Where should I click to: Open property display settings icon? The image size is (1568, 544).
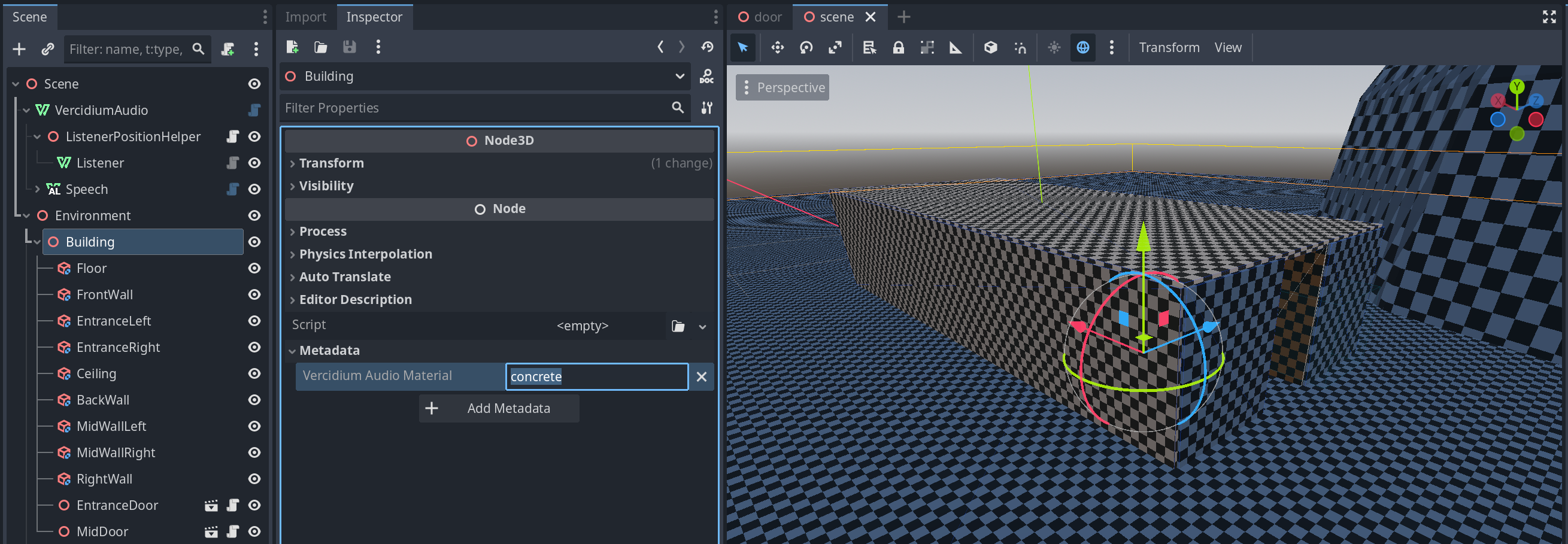point(706,108)
